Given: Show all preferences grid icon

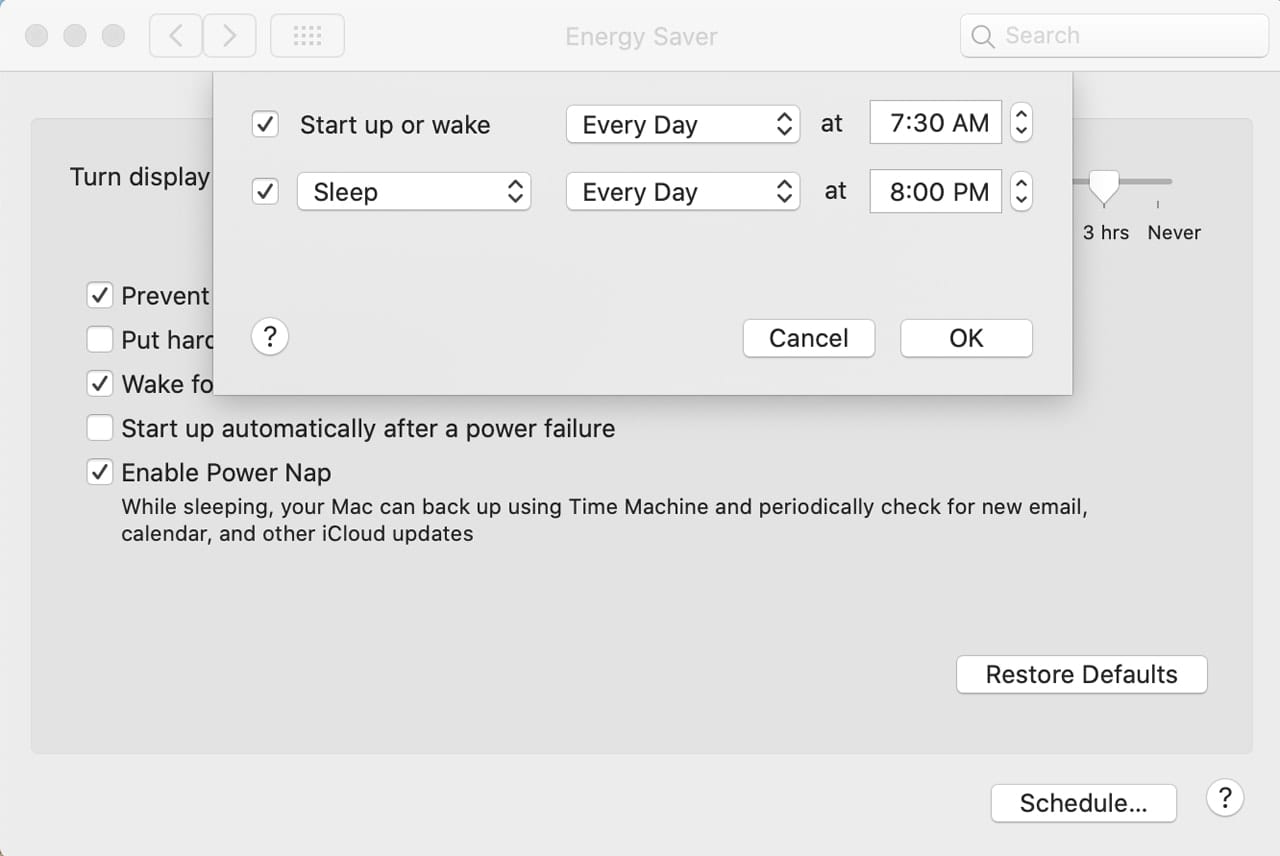Looking at the screenshot, I should click(307, 36).
